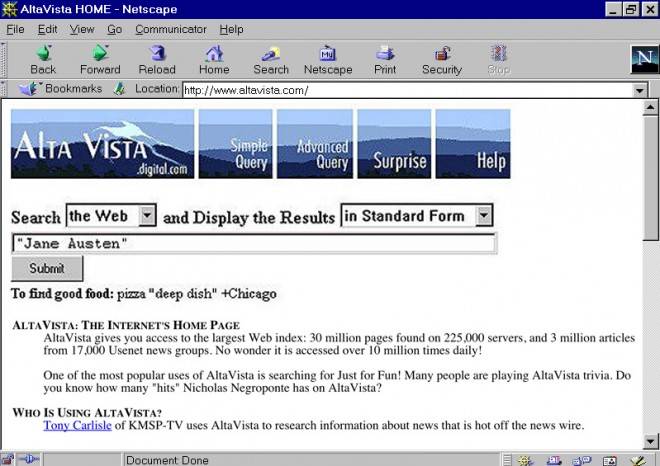
Task: Click the Submit search button
Action: tap(47, 268)
